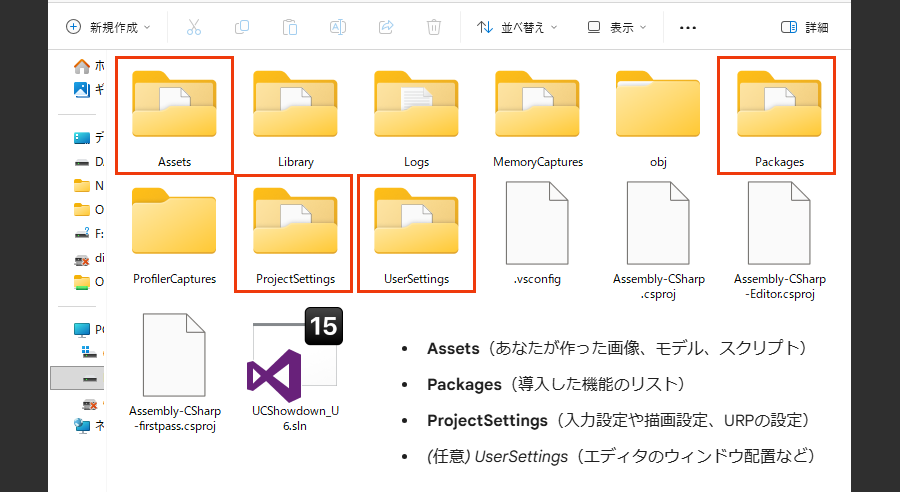The image size is (900, 492).
Task: Click the Cut scissors icon in toolbar
Action: point(194,27)
